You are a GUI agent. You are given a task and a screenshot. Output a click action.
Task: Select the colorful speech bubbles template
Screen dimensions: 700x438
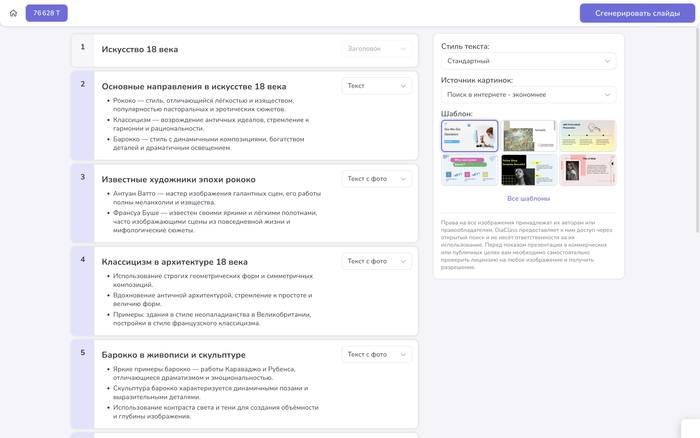click(x=470, y=170)
